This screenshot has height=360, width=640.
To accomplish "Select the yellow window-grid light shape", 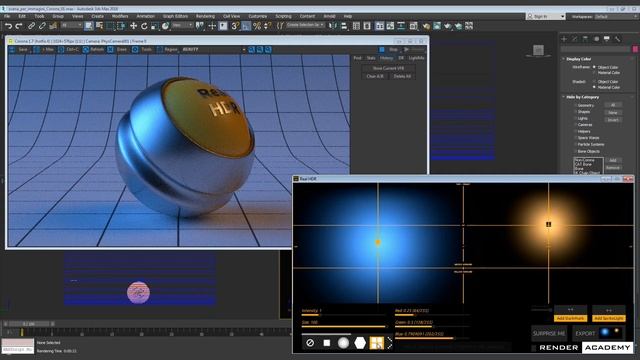I will pyautogui.click(x=376, y=343).
